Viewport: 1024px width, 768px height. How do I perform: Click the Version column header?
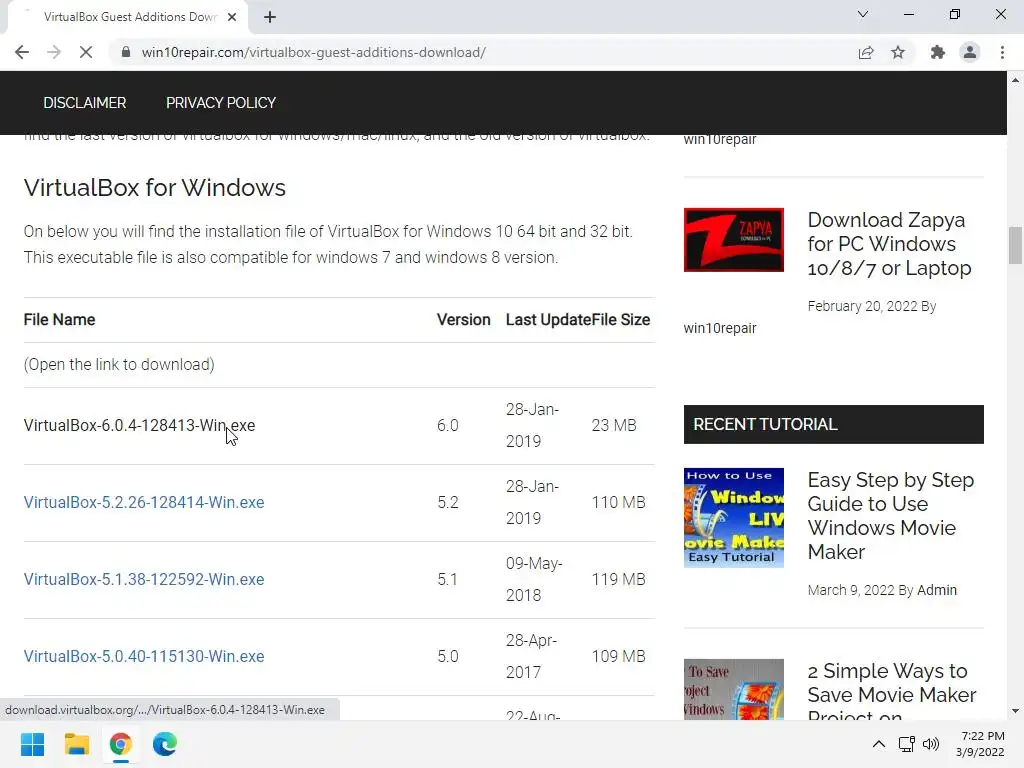[464, 319]
